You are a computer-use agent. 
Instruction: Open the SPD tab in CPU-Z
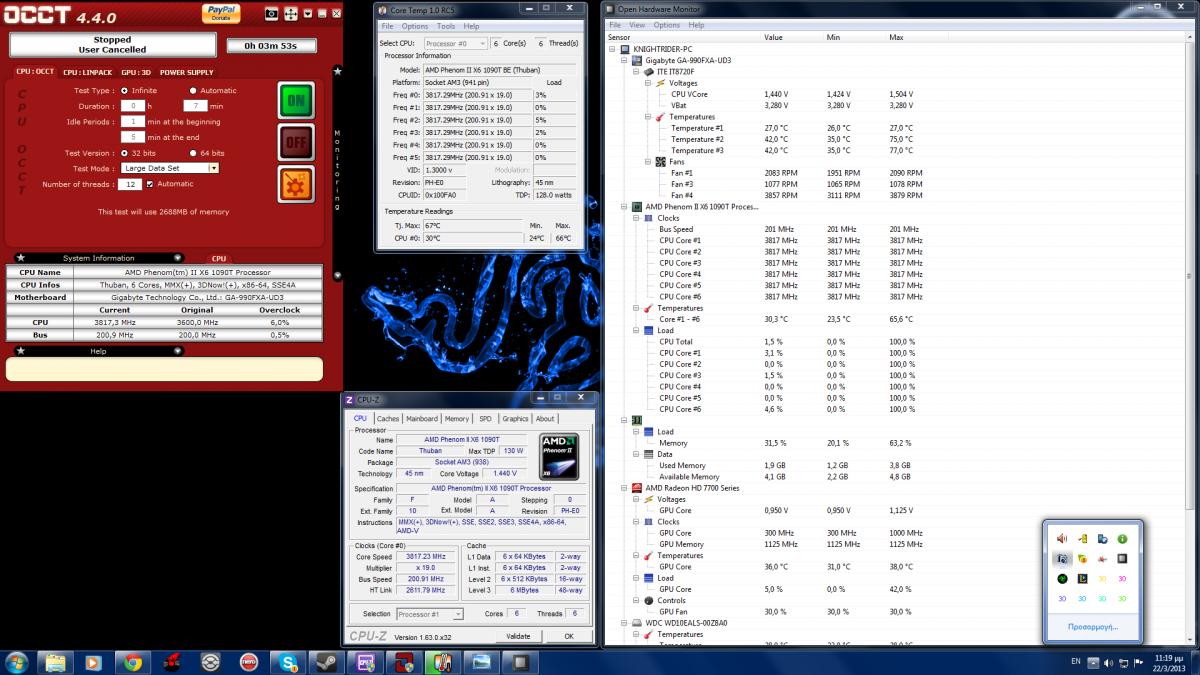[x=485, y=419]
